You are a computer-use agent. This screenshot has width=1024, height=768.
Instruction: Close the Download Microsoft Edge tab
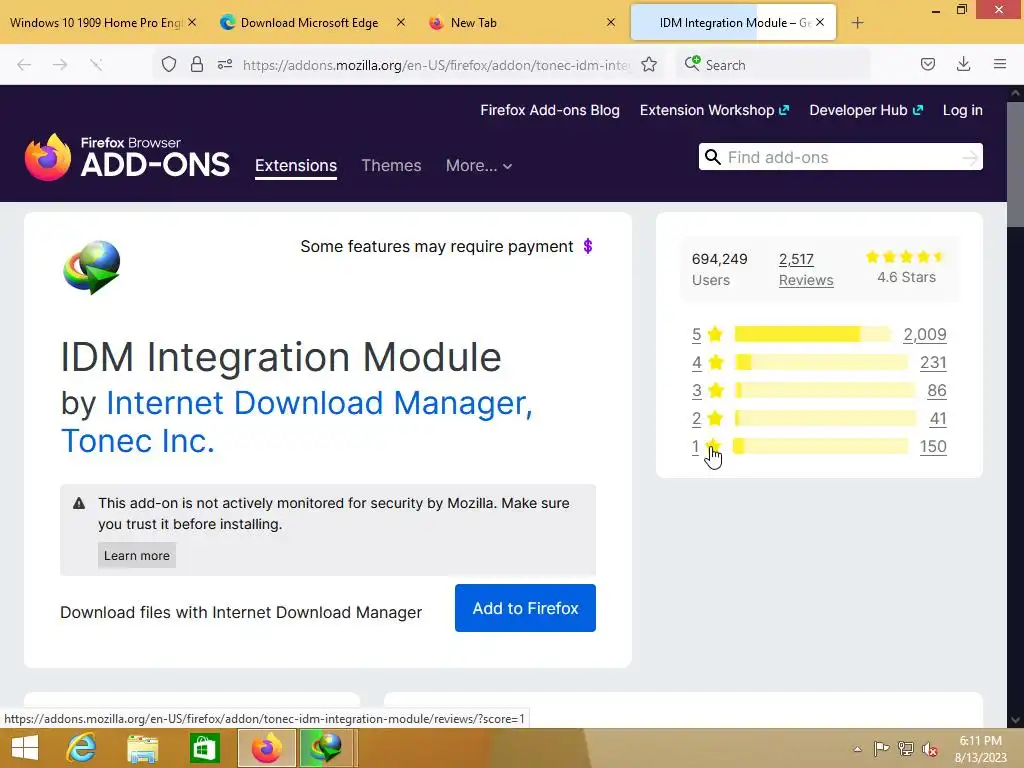[x=400, y=22]
